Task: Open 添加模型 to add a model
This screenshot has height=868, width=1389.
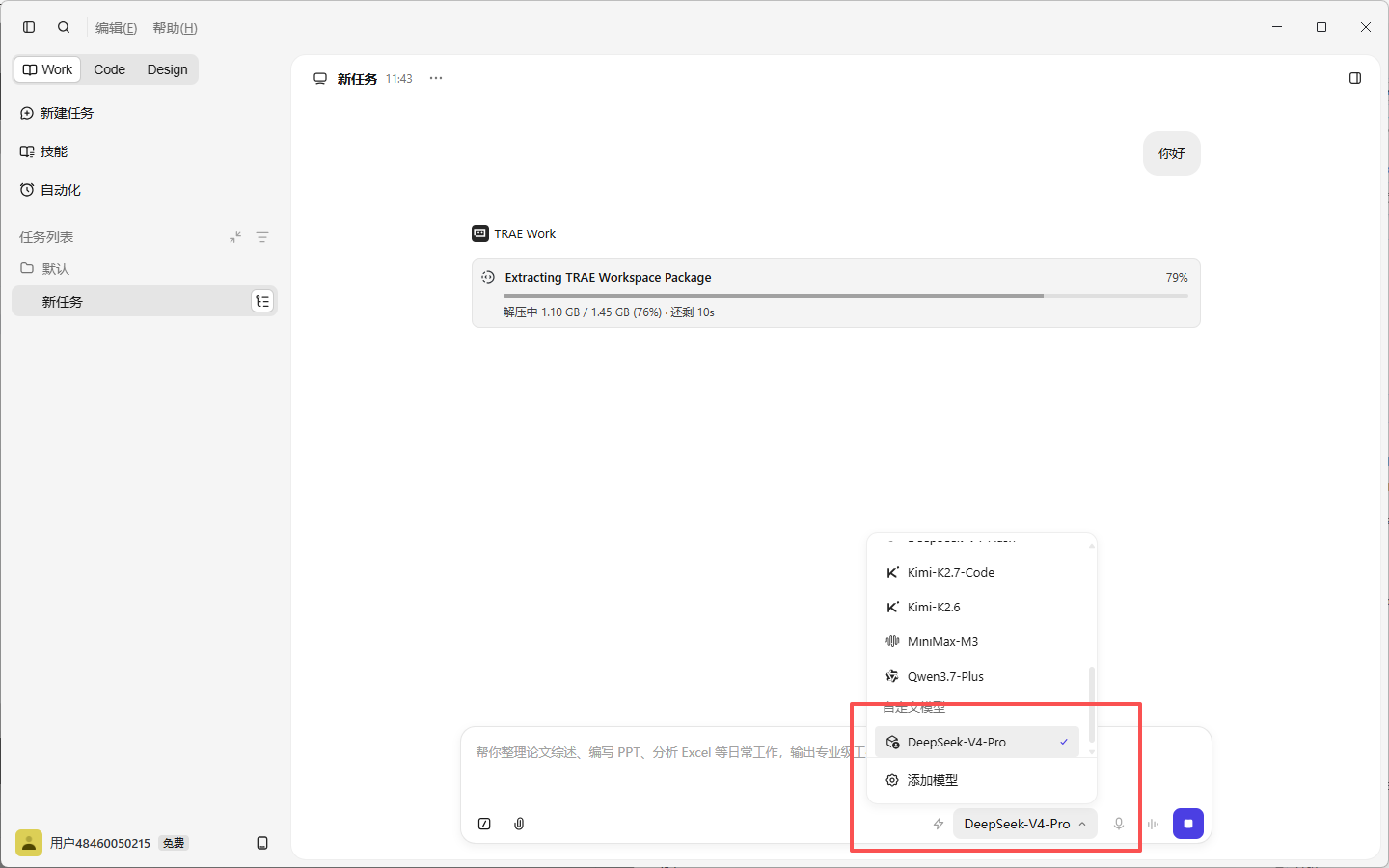Action: click(x=982, y=780)
